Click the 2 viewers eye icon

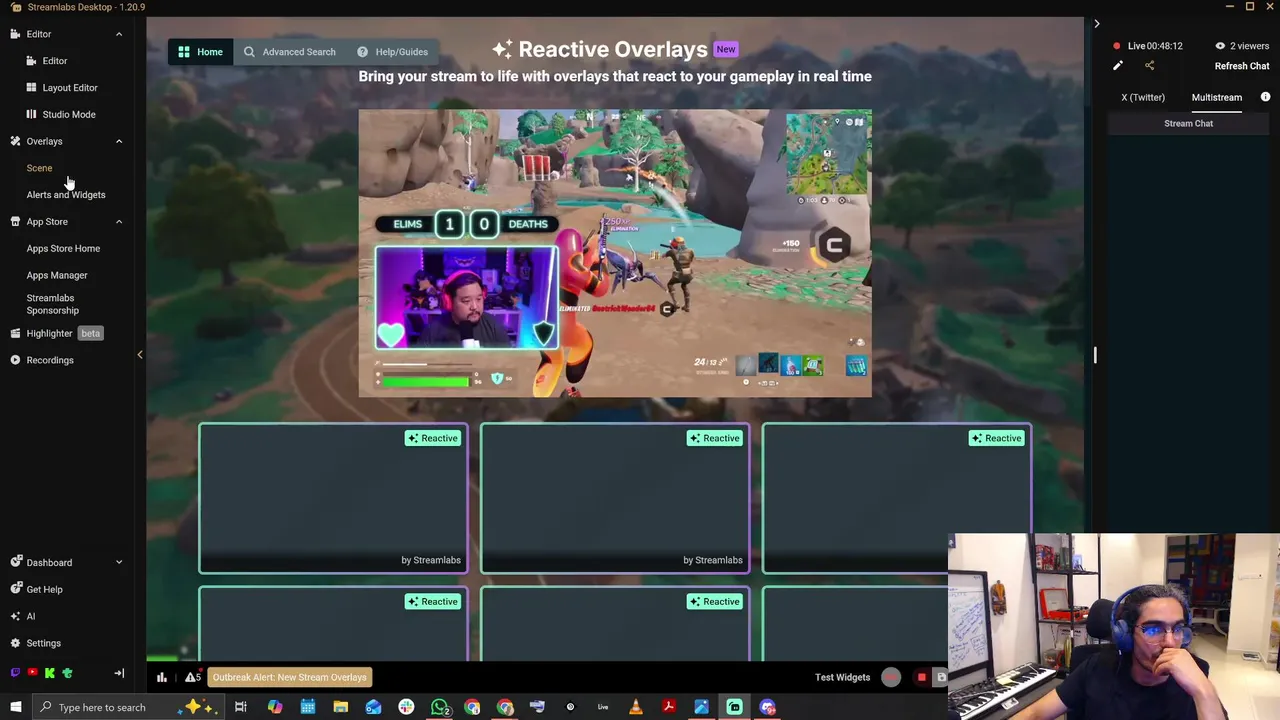coord(1220,46)
